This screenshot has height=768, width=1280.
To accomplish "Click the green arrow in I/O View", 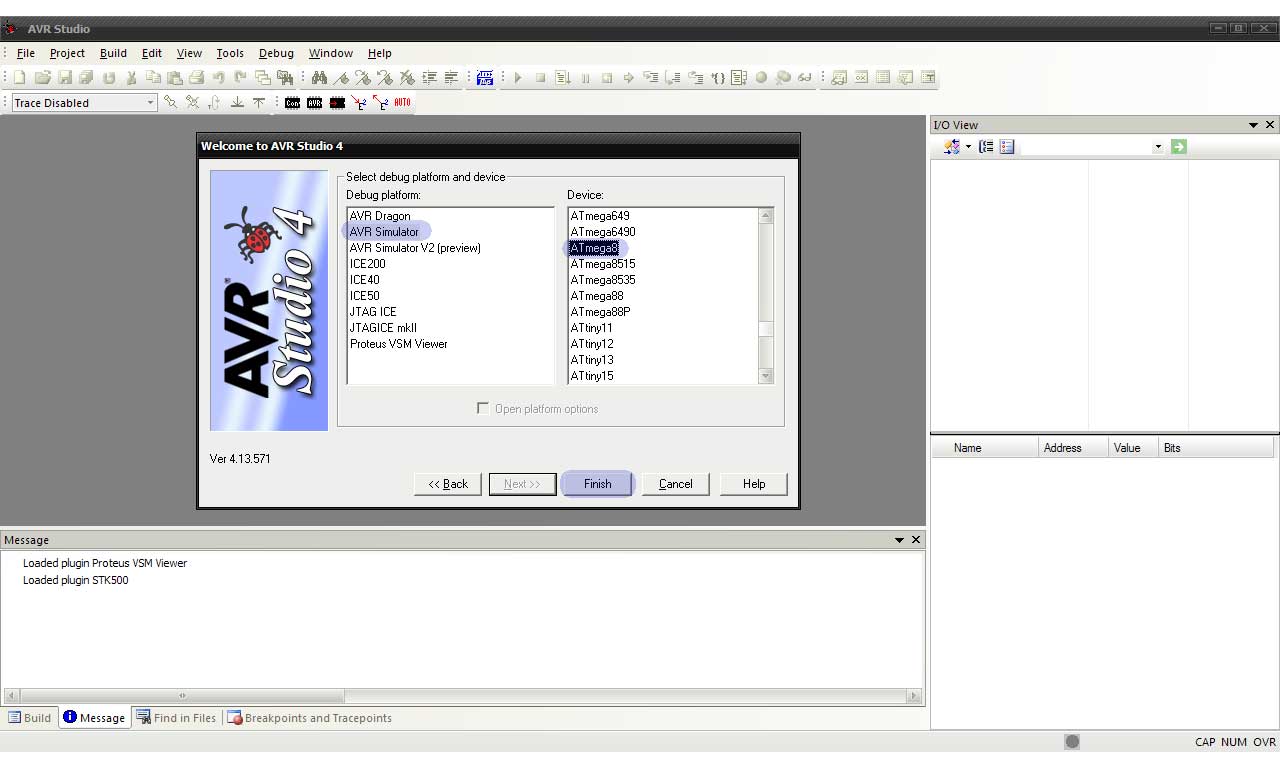I will [1179, 147].
